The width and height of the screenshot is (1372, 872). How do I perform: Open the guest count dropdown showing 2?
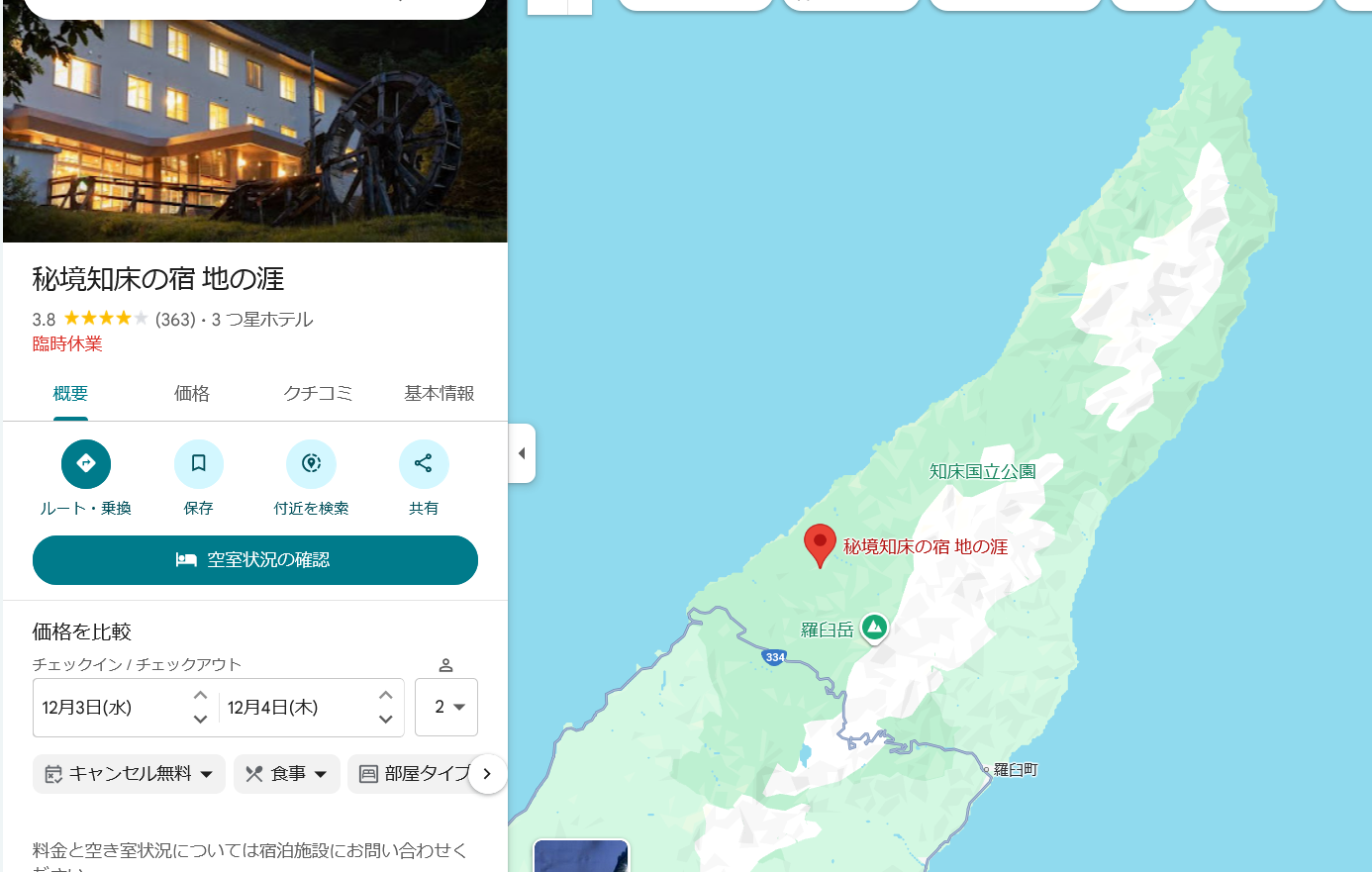(446, 707)
